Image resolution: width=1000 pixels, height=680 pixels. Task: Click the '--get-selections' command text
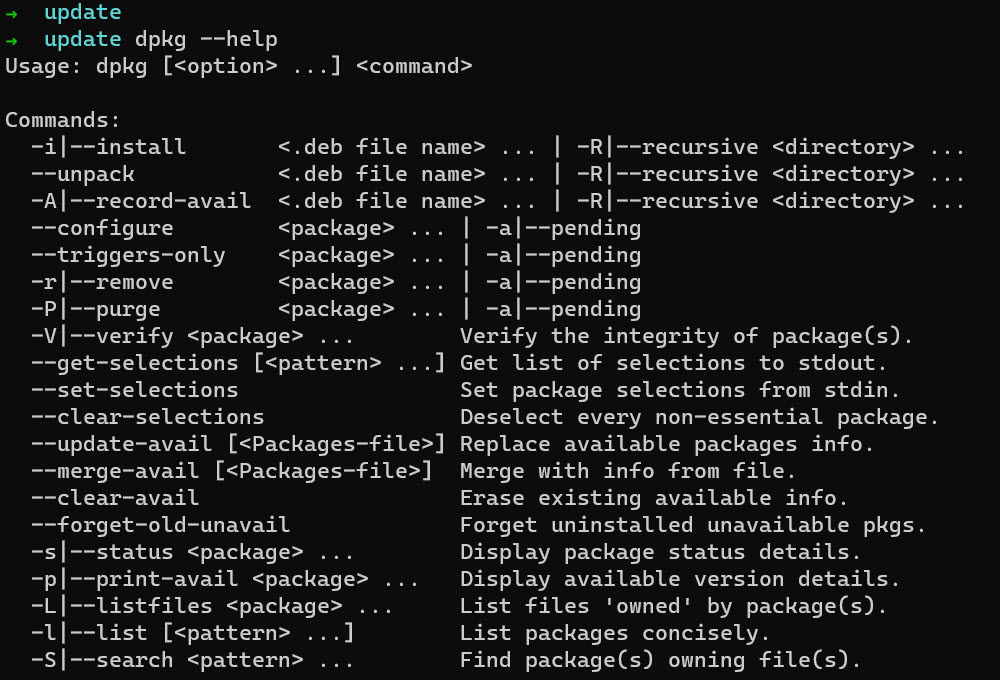134,363
